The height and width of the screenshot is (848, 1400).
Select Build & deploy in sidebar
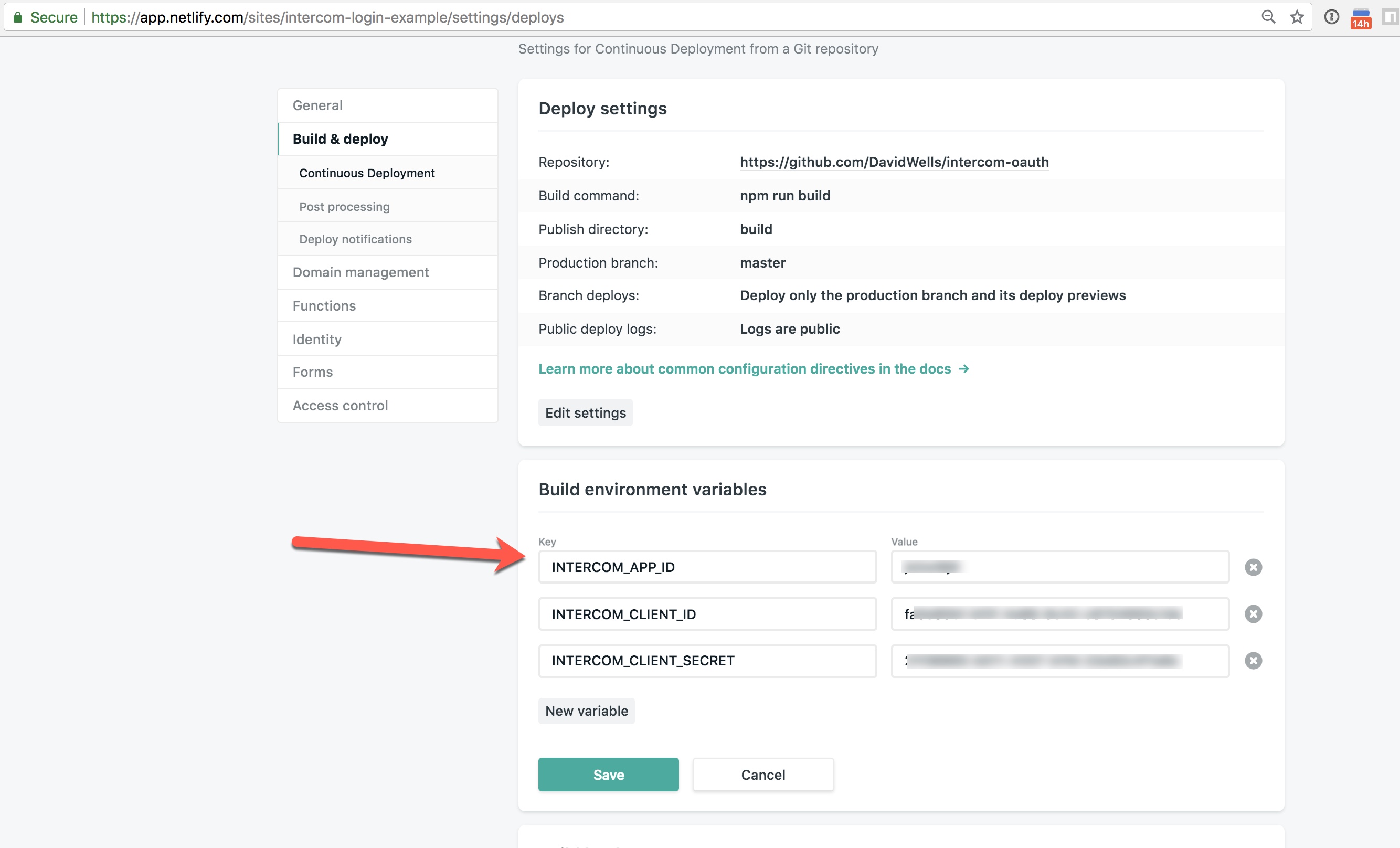pyautogui.click(x=387, y=139)
